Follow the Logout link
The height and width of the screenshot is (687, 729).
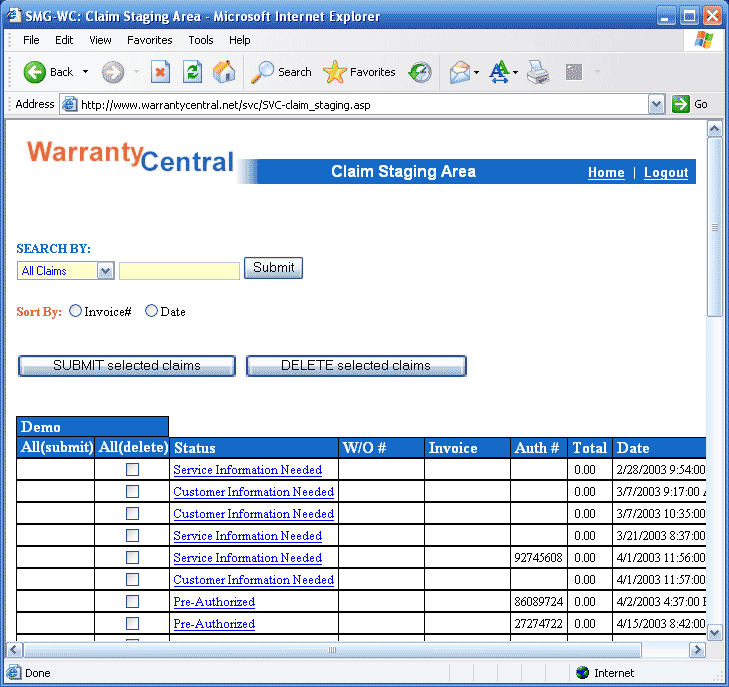point(666,172)
